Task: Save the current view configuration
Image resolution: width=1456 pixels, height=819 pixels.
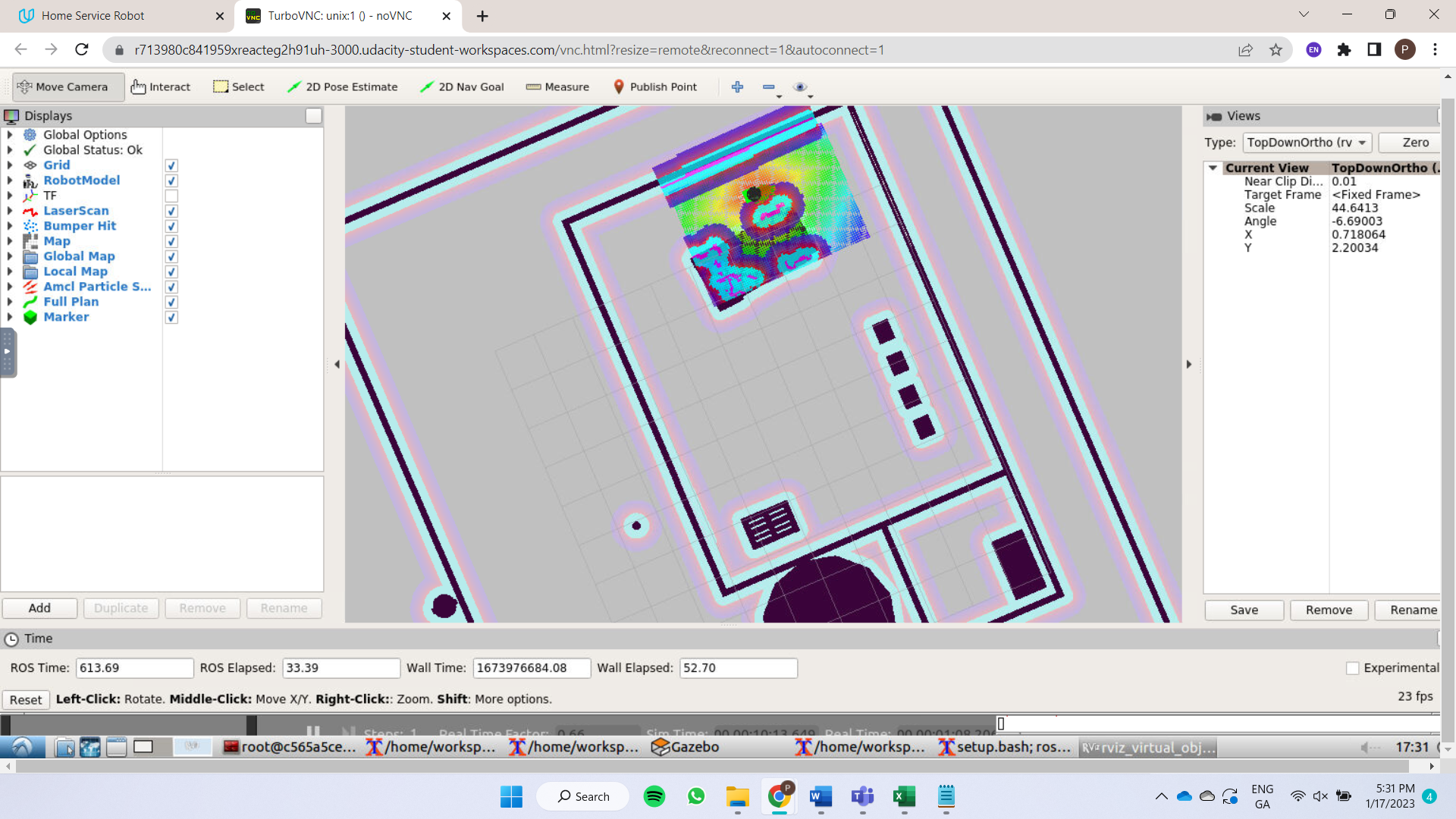Action: click(x=1243, y=610)
